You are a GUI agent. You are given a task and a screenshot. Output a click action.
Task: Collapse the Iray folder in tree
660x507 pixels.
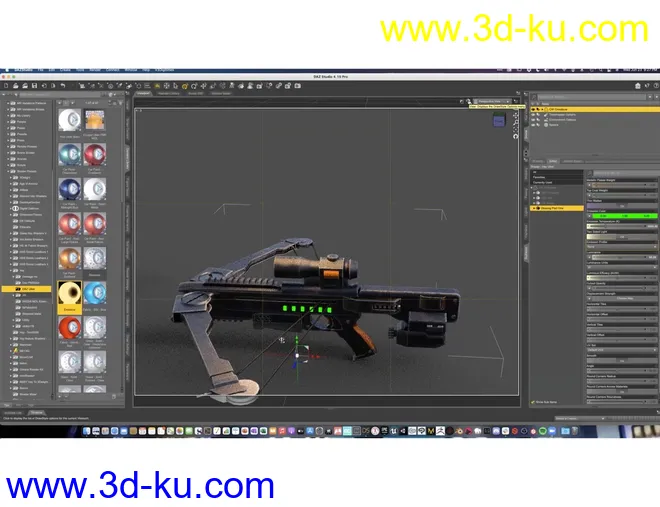(x=11, y=271)
